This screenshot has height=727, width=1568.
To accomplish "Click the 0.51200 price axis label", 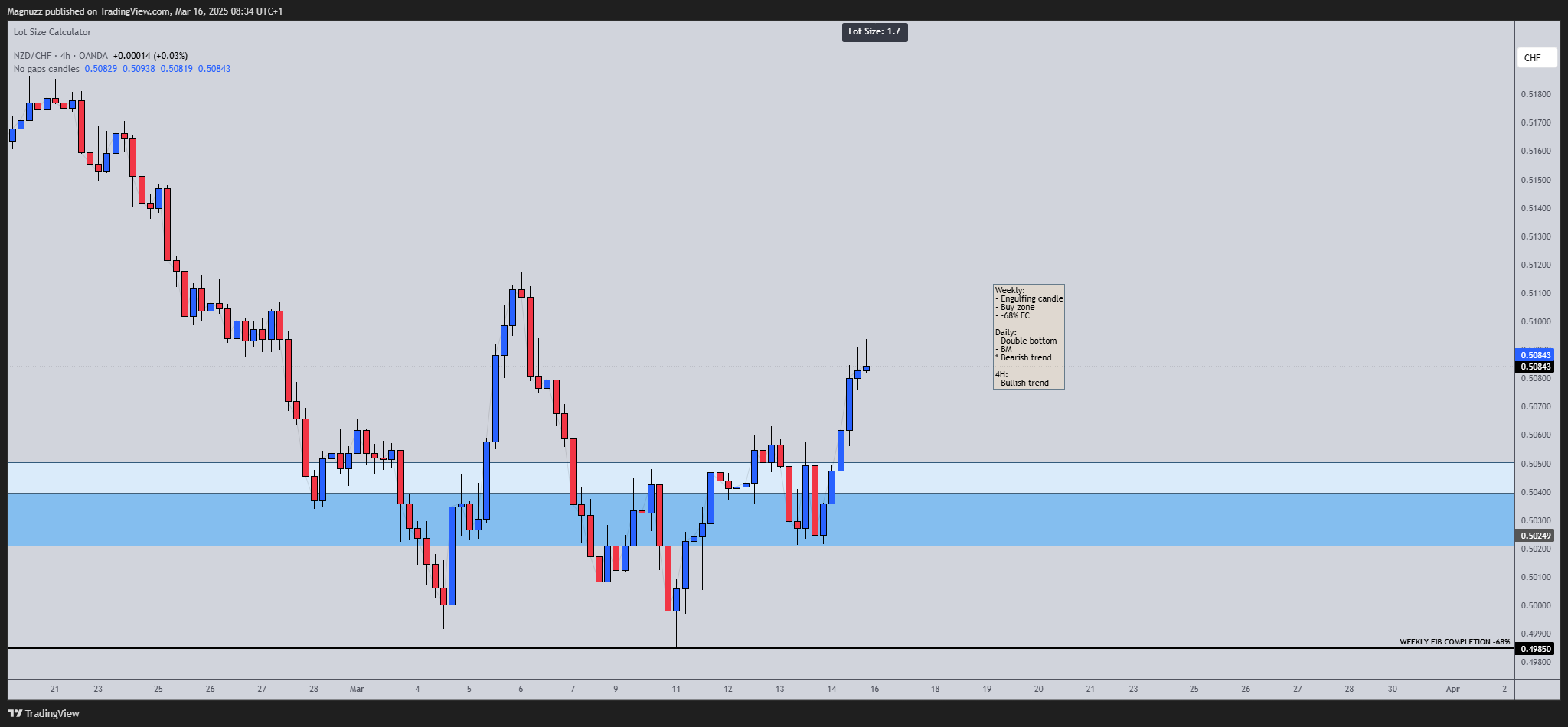I will (x=1536, y=265).
